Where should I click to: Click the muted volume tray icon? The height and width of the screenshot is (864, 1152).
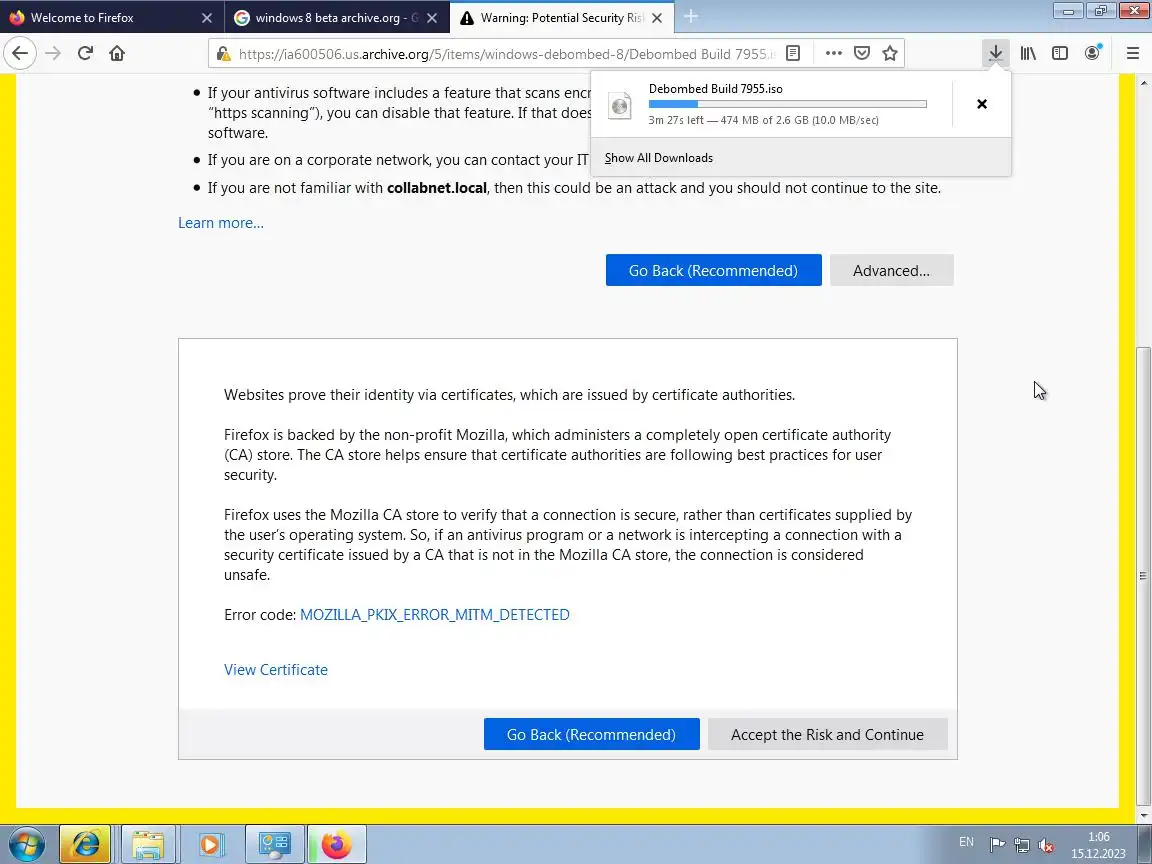click(1046, 845)
